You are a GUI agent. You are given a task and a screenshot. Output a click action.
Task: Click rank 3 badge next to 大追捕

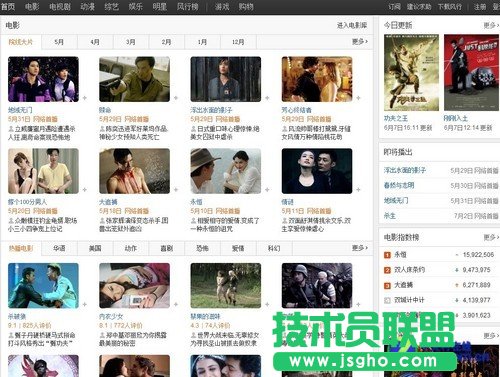pos(387,285)
